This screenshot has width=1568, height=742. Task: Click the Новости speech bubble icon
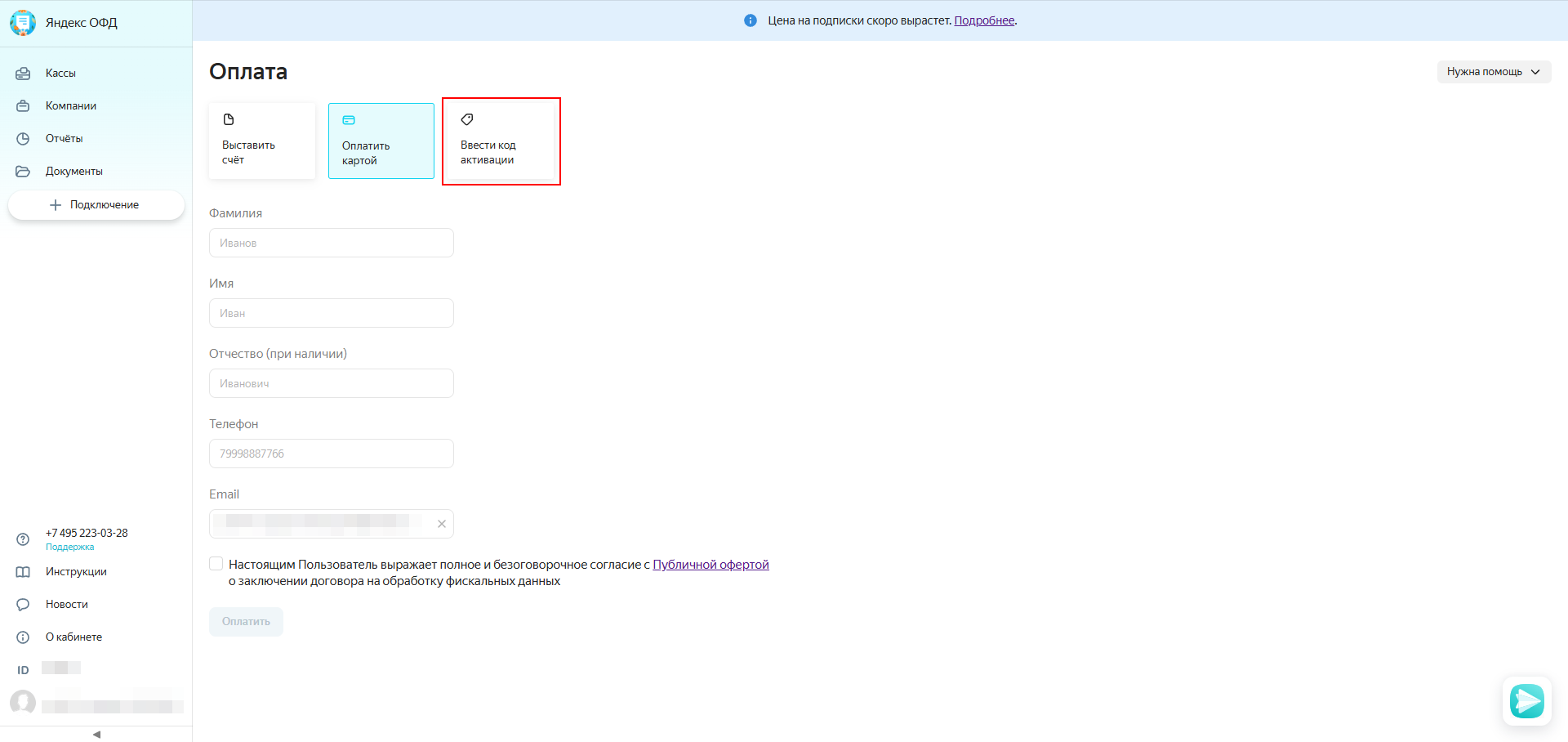pyautogui.click(x=23, y=605)
